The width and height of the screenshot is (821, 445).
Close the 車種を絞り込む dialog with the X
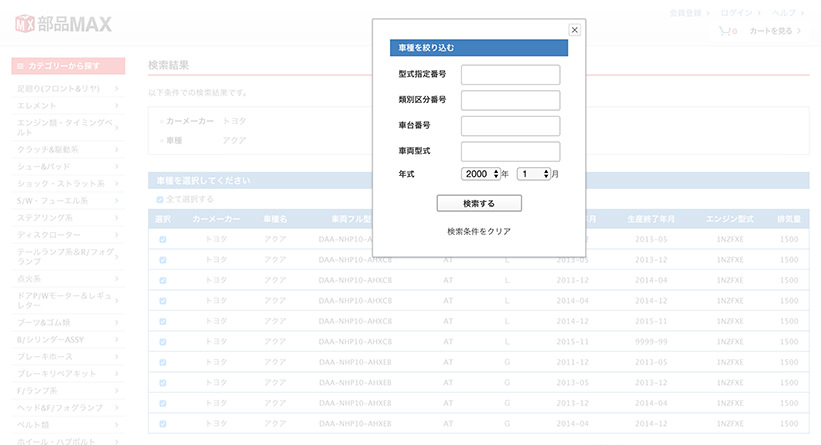click(x=574, y=30)
